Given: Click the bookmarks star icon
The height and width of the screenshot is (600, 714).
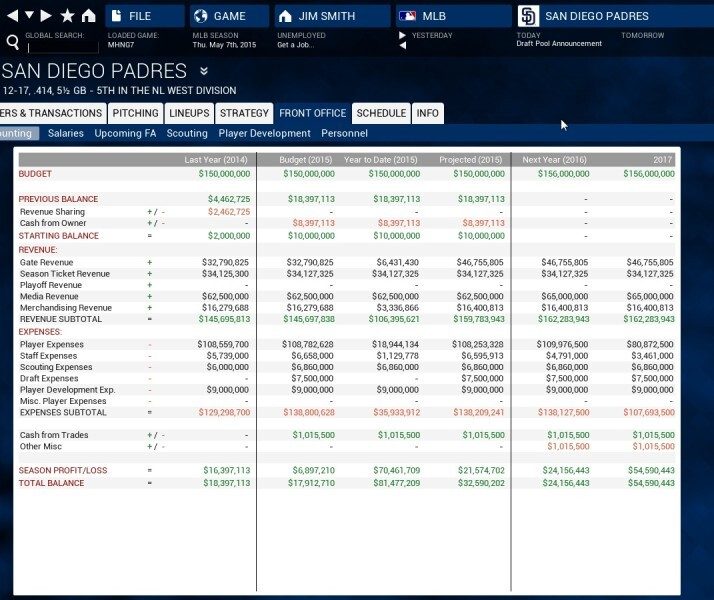Looking at the screenshot, I should 67,15.
